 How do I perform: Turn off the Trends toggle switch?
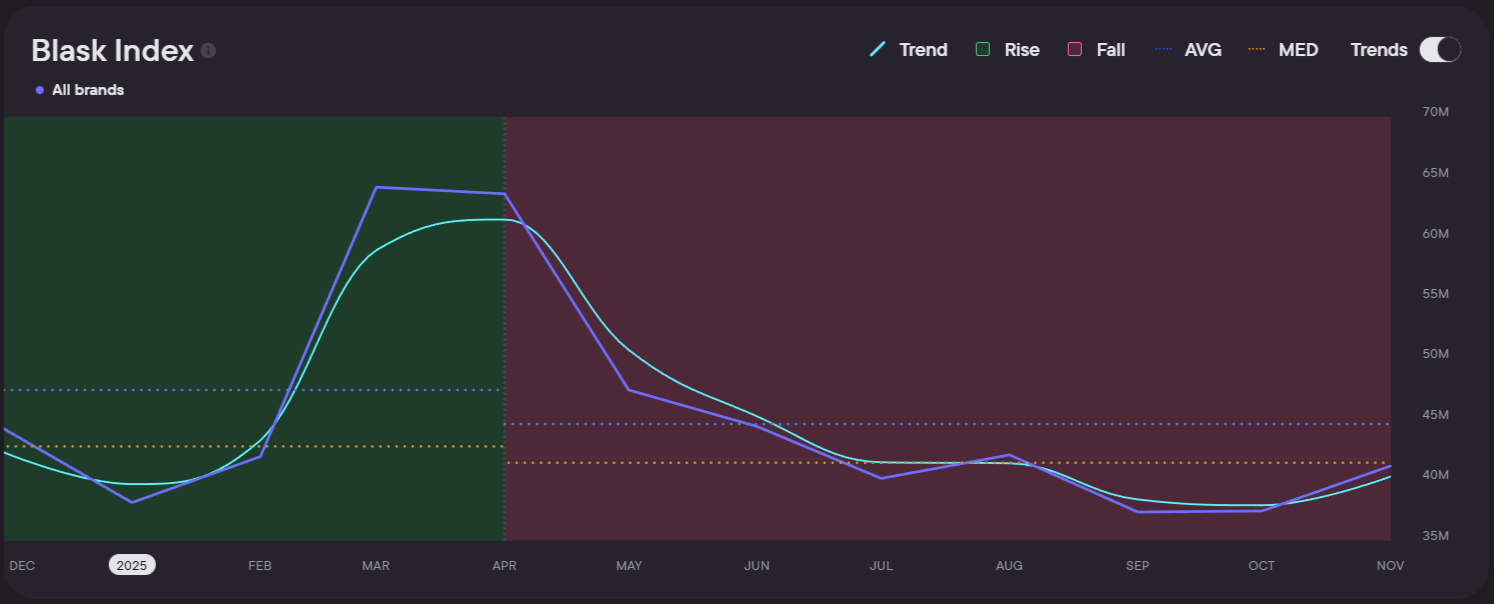(x=1440, y=50)
